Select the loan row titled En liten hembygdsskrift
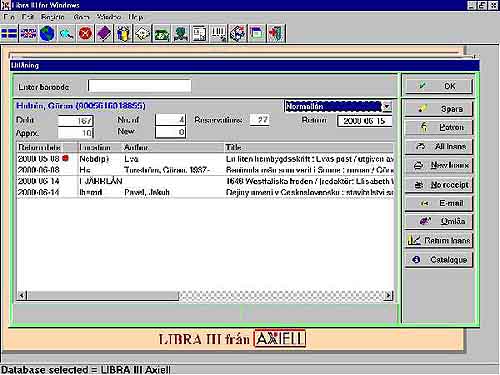The image size is (500, 375). tap(205, 159)
